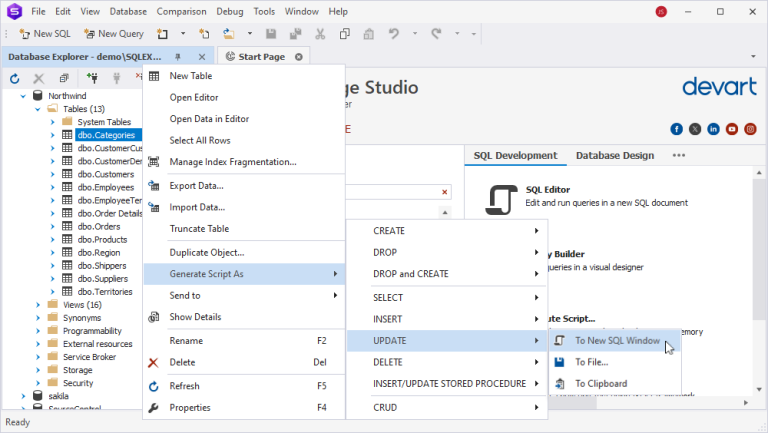This screenshot has width=768, height=433.
Task: Open the Tools menu
Action: pyautogui.click(x=264, y=11)
